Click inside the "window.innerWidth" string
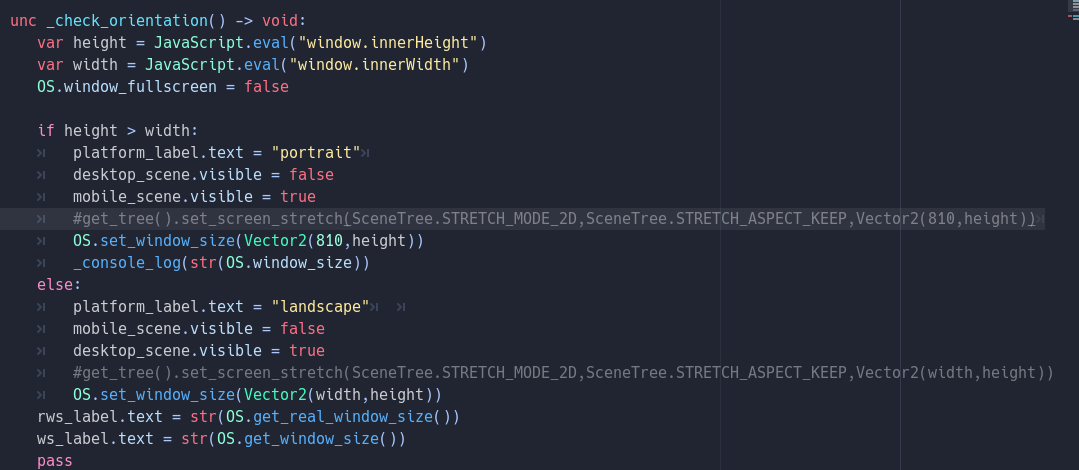Image resolution: width=1079 pixels, height=470 pixels. pyautogui.click(x=374, y=65)
